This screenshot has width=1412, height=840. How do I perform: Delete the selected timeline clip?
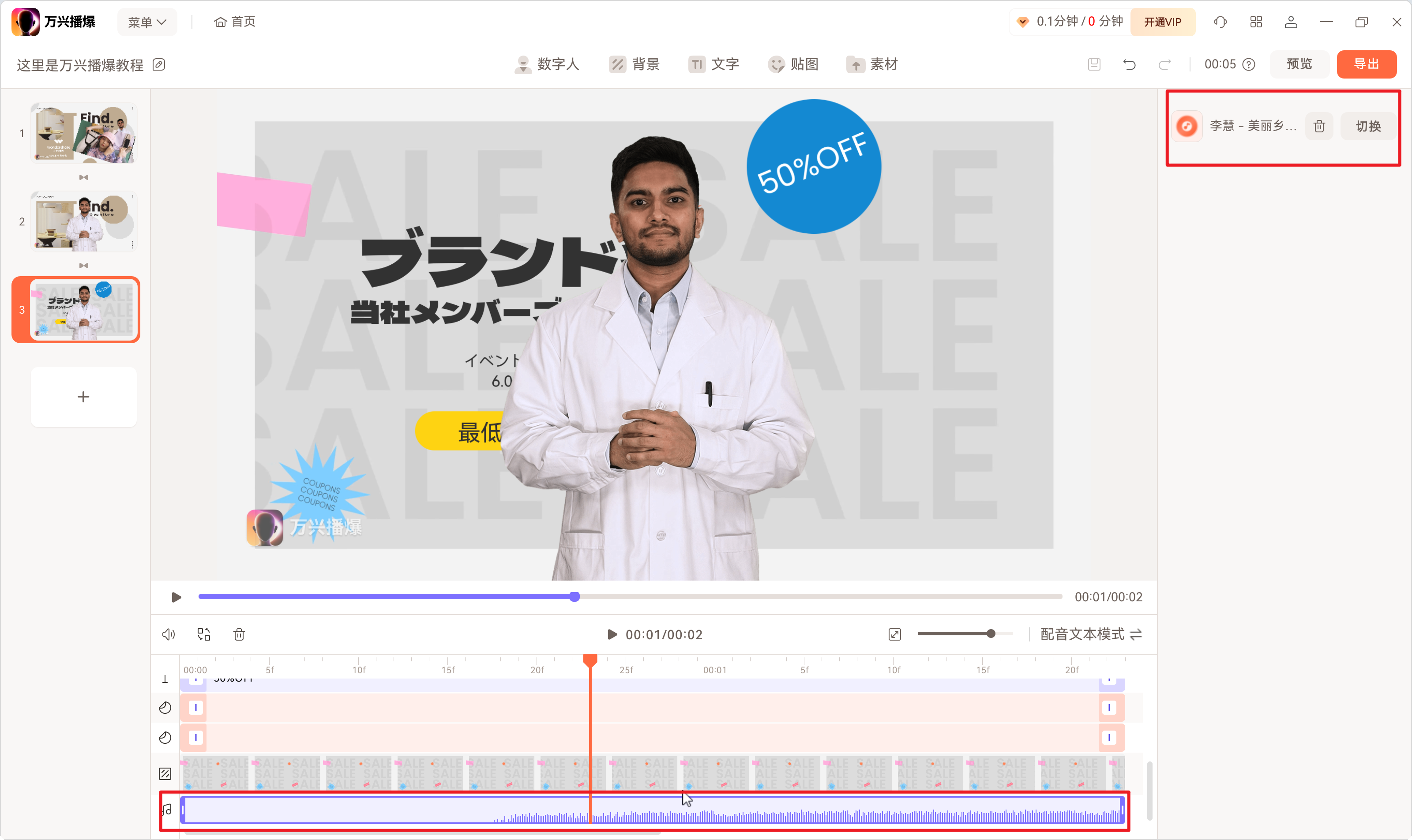click(239, 634)
